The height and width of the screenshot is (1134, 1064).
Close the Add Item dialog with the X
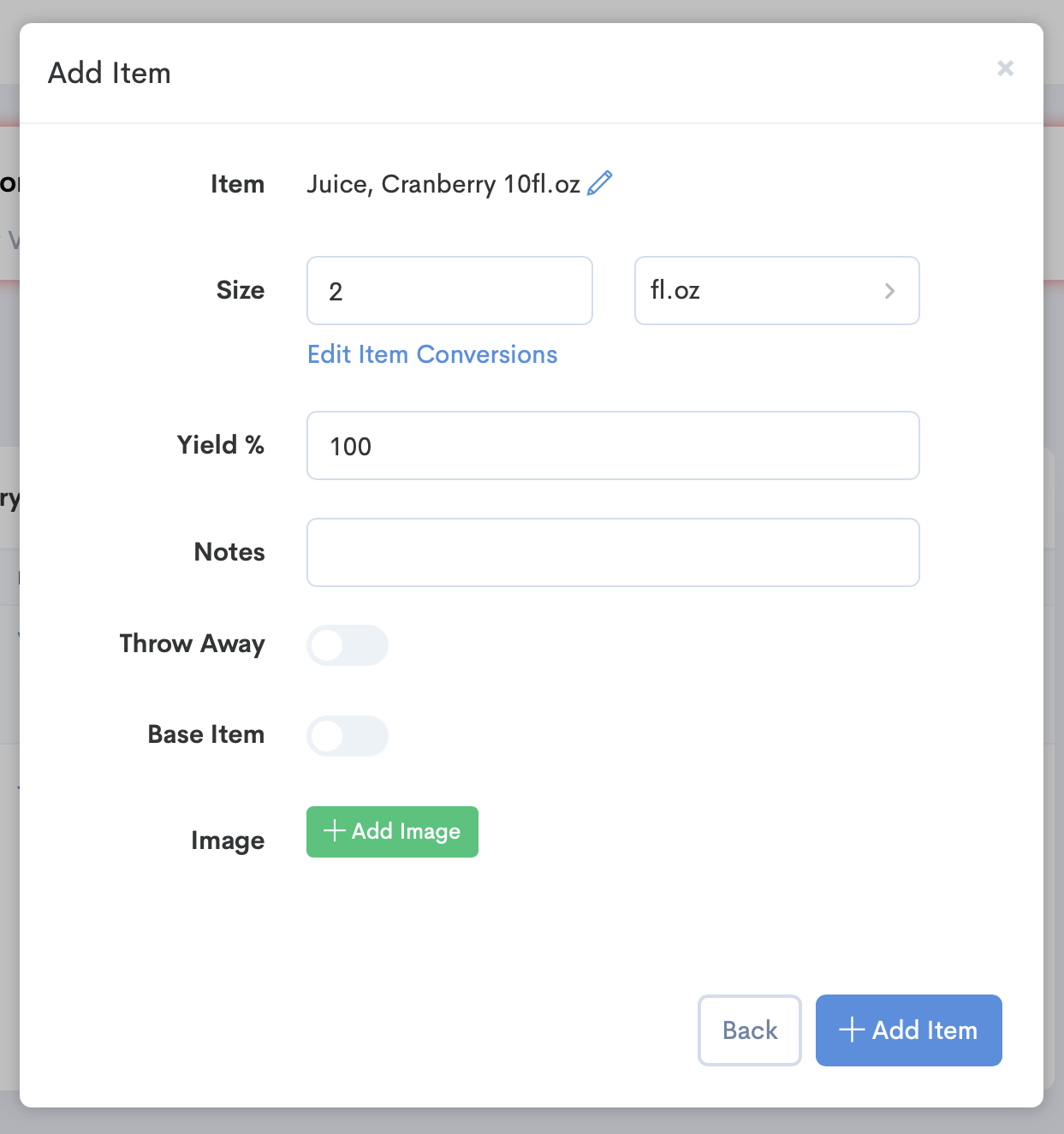1006,68
